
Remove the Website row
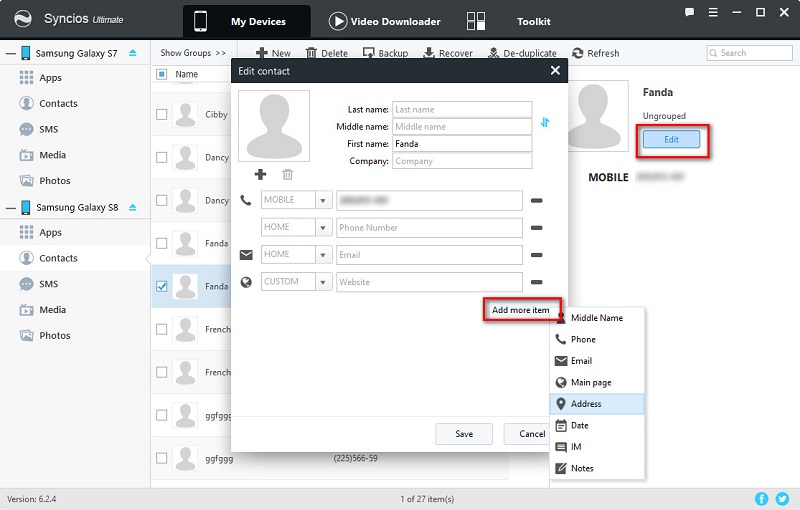[x=536, y=282]
